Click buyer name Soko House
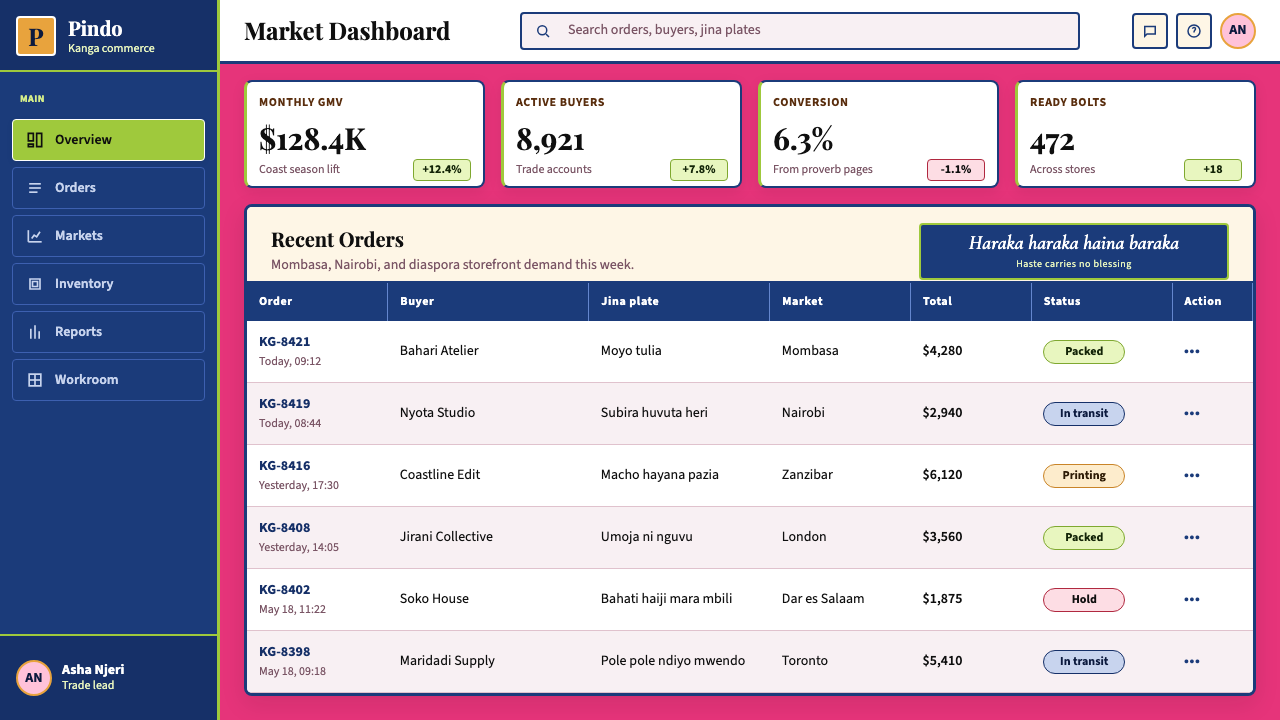This screenshot has height=720, width=1280. [x=434, y=599]
